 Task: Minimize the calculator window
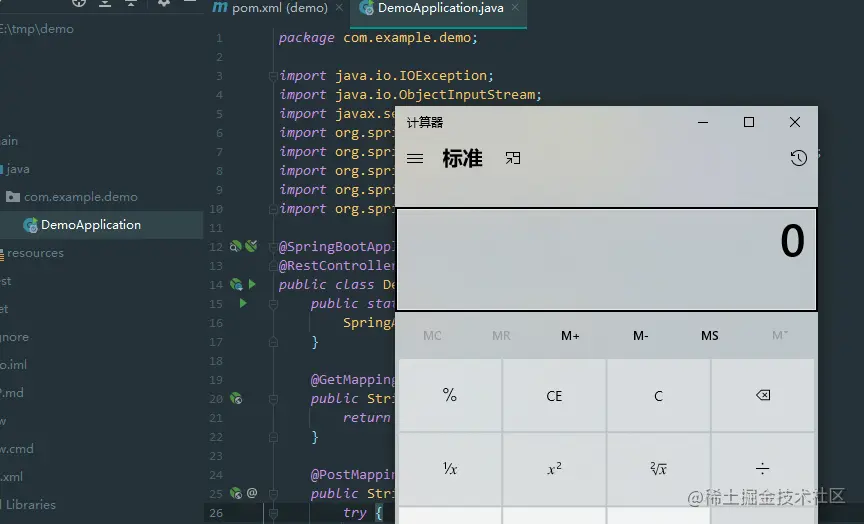[x=703, y=122]
